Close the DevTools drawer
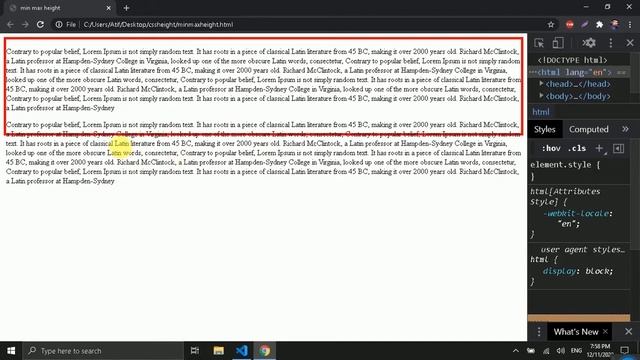 pyautogui.click(x=629, y=332)
